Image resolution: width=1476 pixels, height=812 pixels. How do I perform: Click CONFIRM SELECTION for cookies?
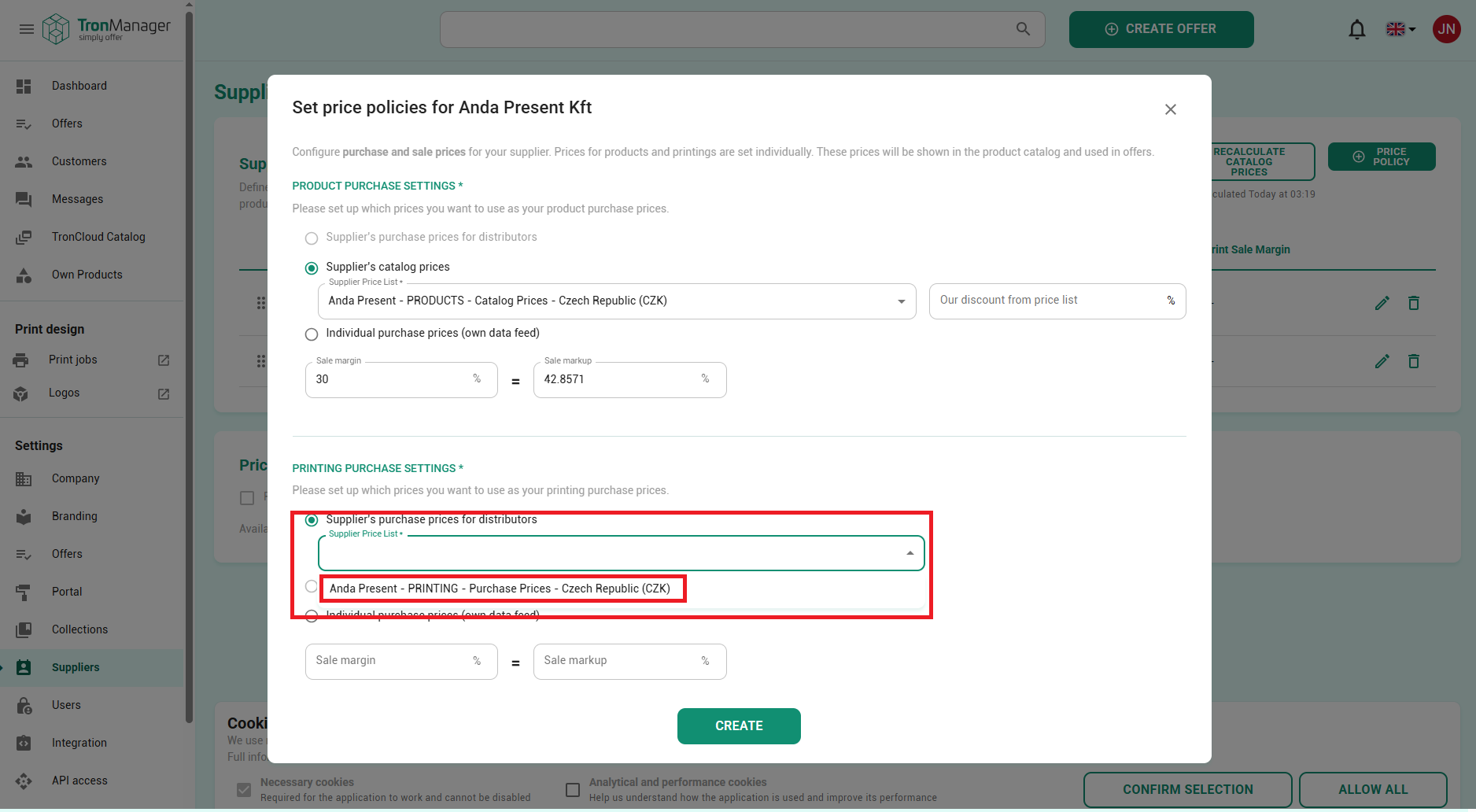click(1188, 790)
